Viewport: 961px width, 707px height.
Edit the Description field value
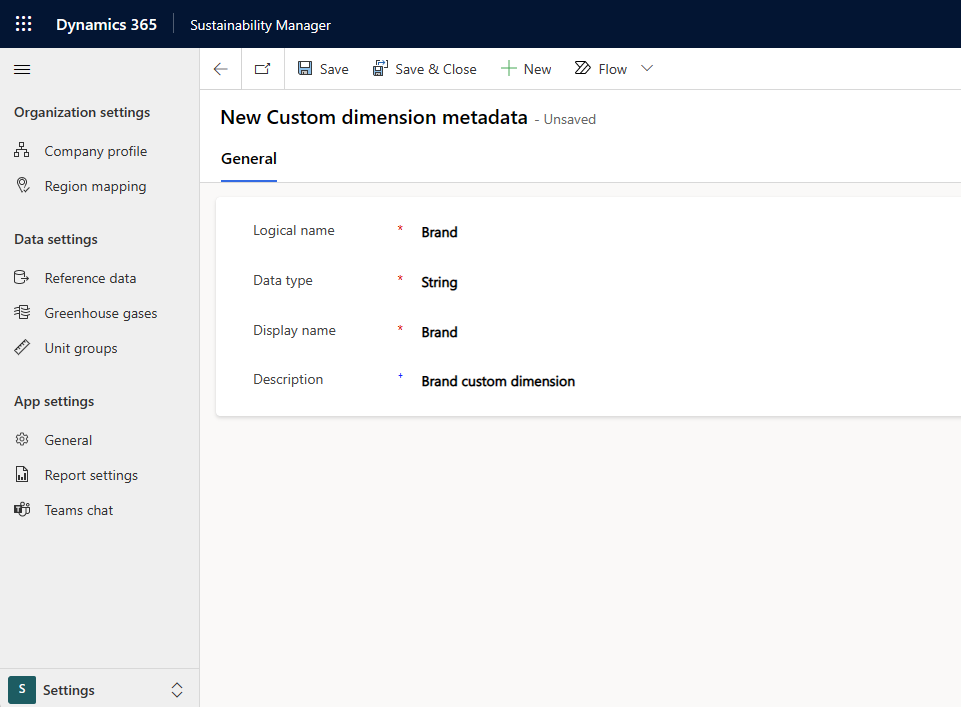(x=600, y=381)
